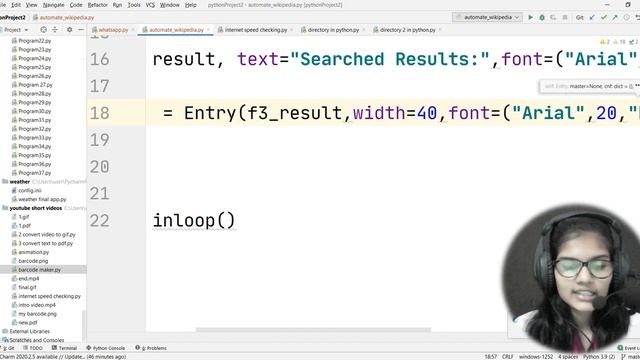Click the 4 spaces indent indicator
640x360 pixels.
pos(568,357)
